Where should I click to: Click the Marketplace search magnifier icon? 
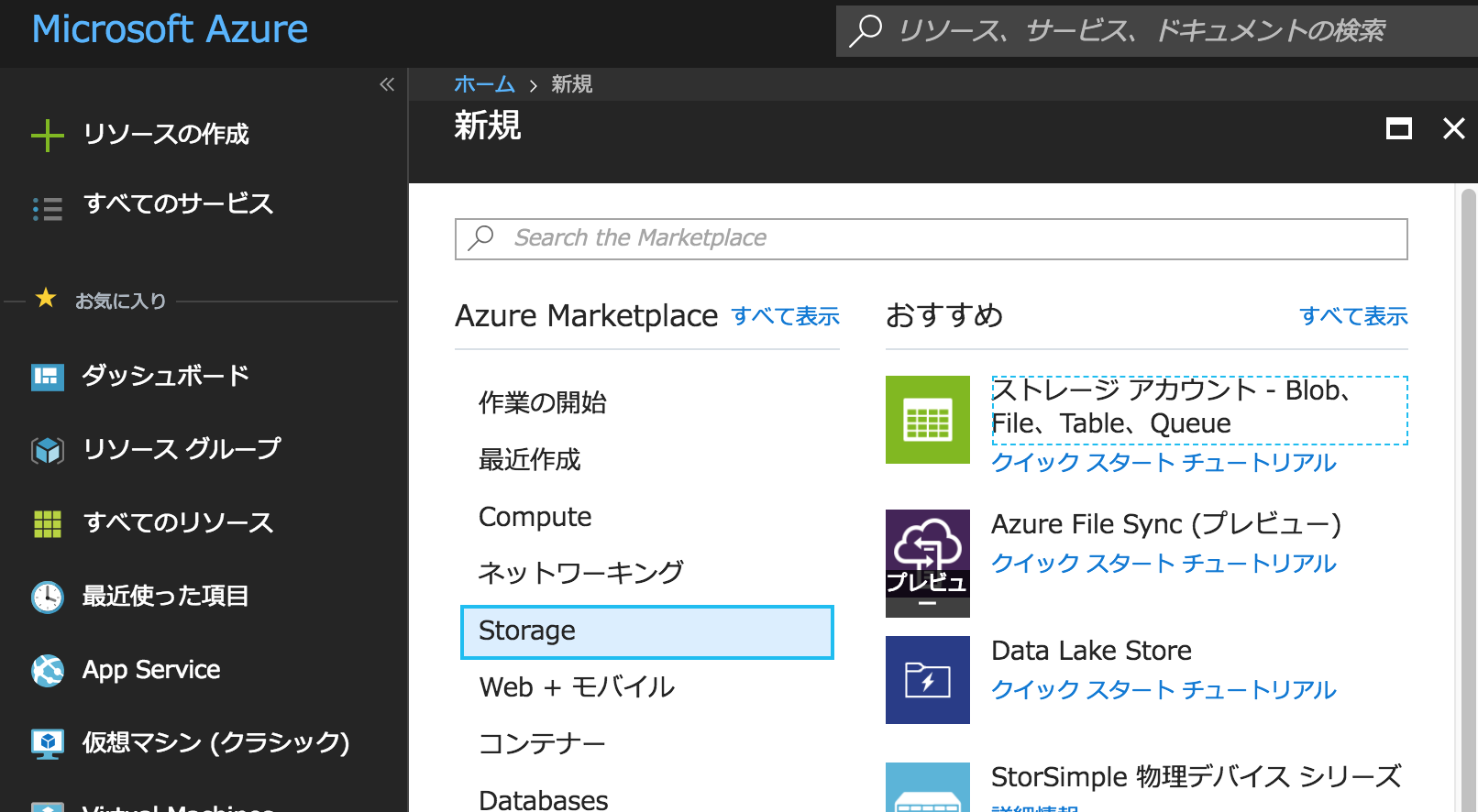(x=481, y=238)
